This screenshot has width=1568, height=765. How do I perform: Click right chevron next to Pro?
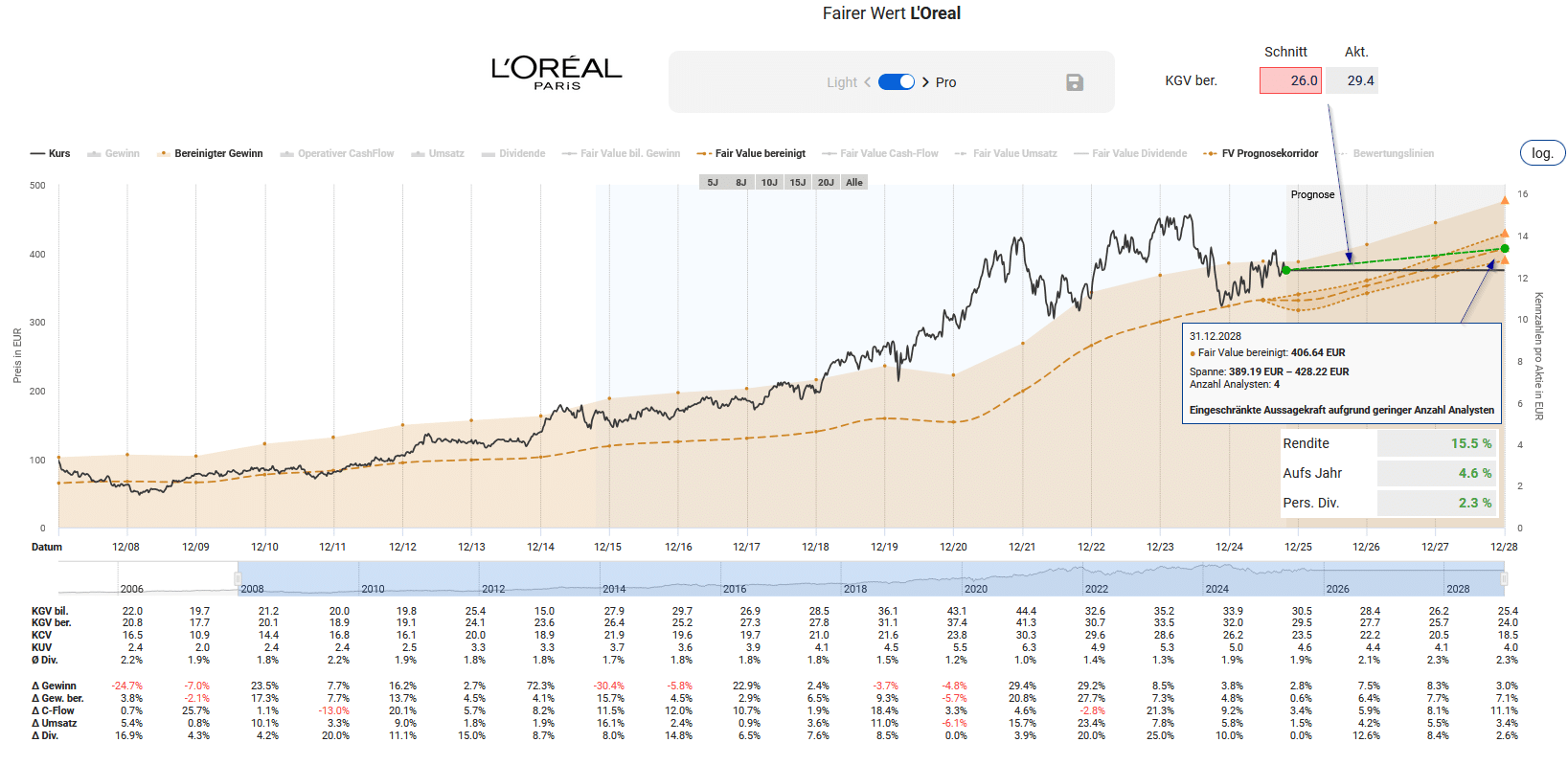point(925,82)
